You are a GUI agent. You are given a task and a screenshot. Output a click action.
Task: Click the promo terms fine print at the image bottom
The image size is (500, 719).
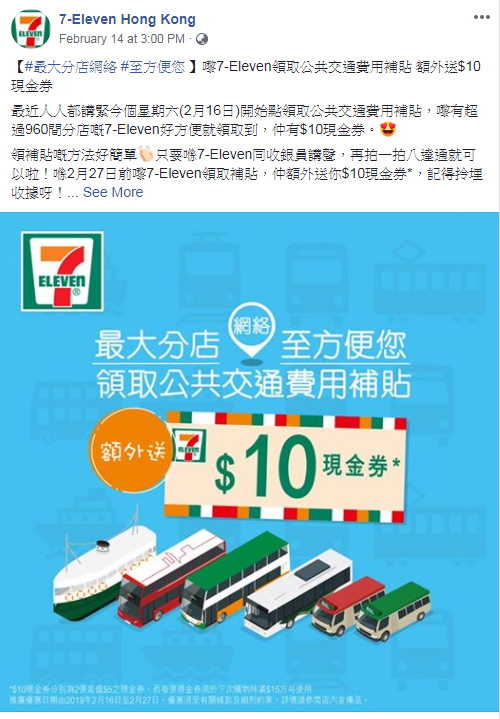click(188, 694)
